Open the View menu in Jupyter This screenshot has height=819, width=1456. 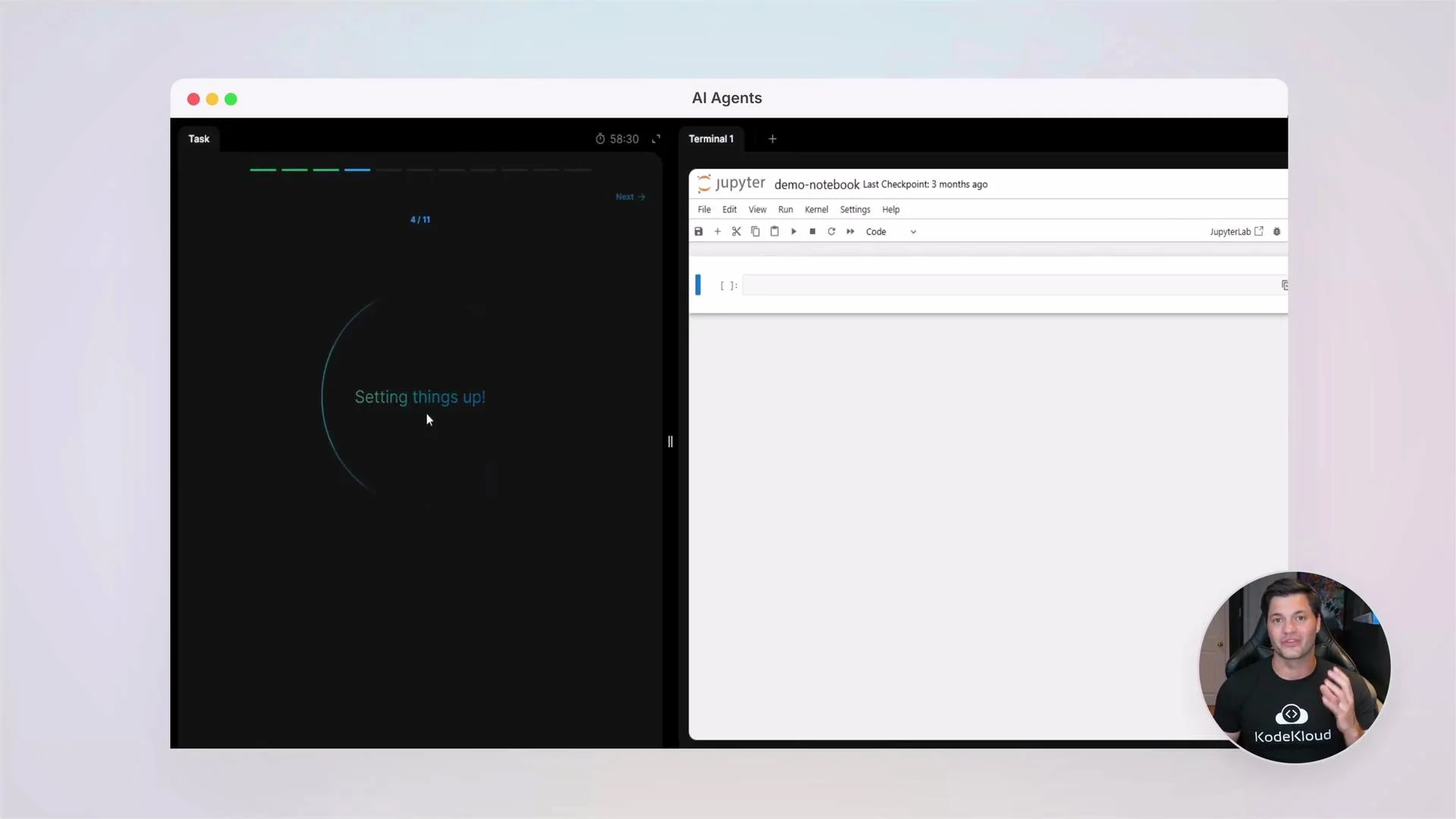click(x=758, y=209)
